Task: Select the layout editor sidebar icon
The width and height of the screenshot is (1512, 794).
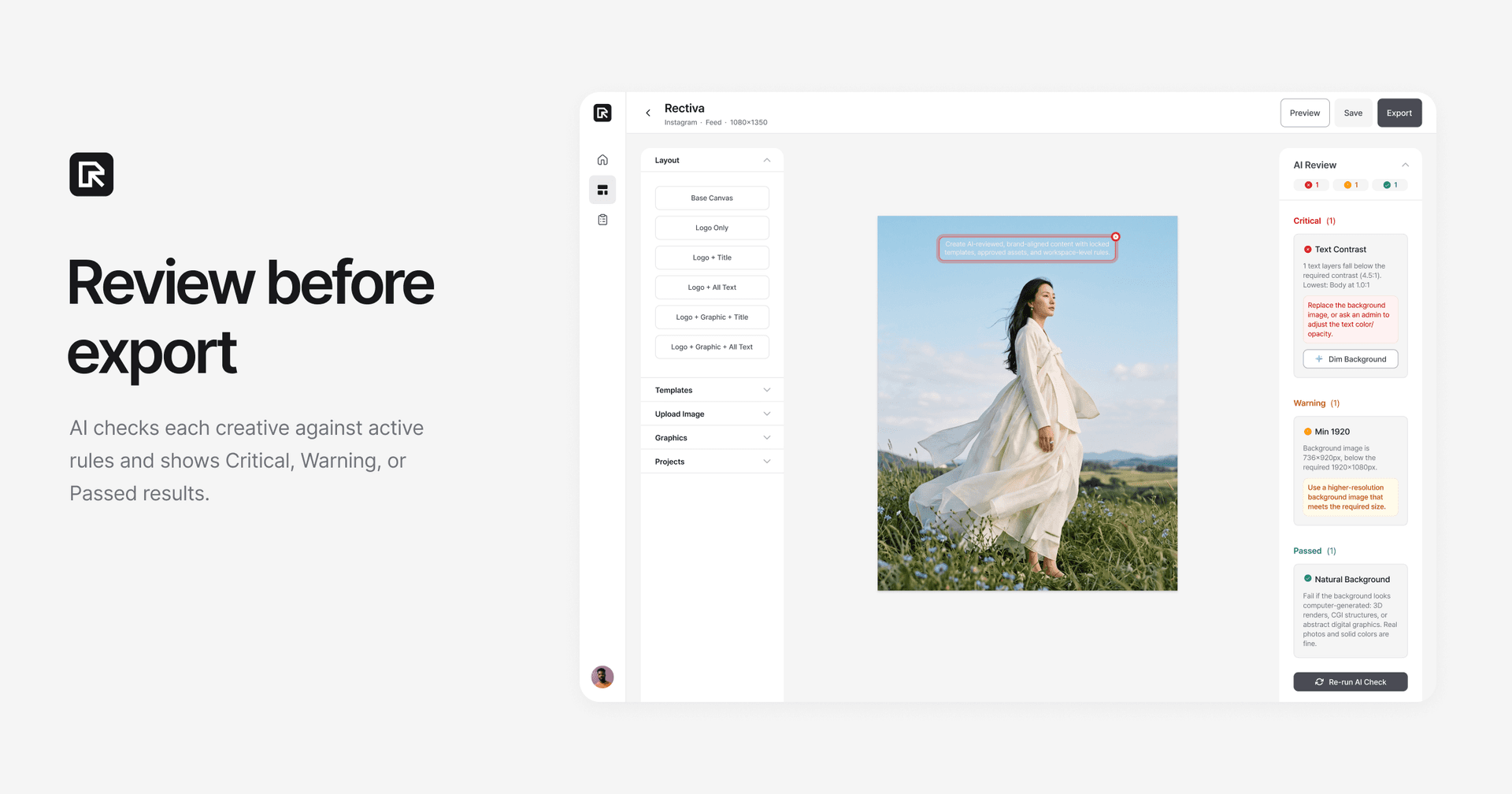Action: coord(602,190)
